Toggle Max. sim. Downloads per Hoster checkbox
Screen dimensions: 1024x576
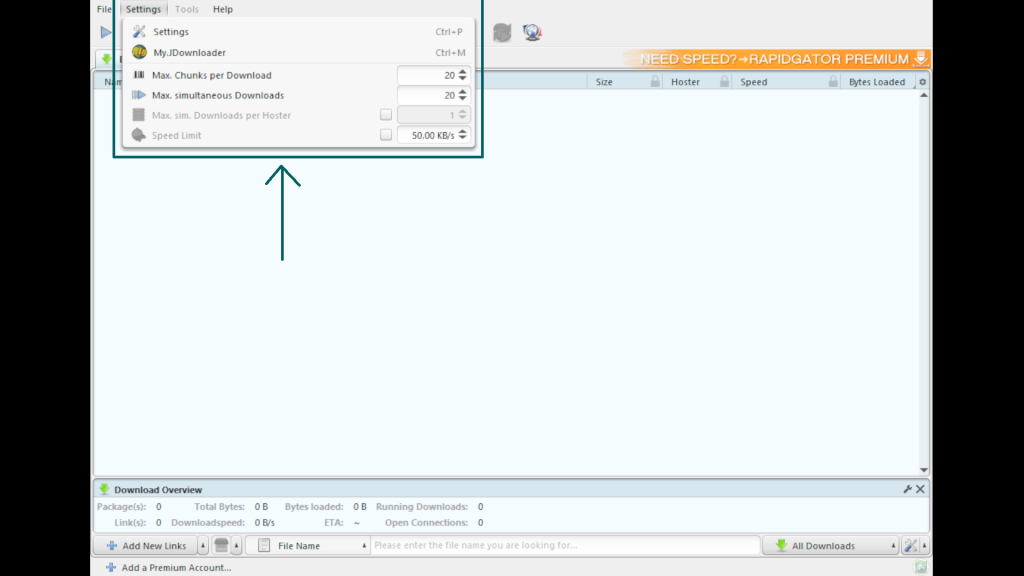386,115
